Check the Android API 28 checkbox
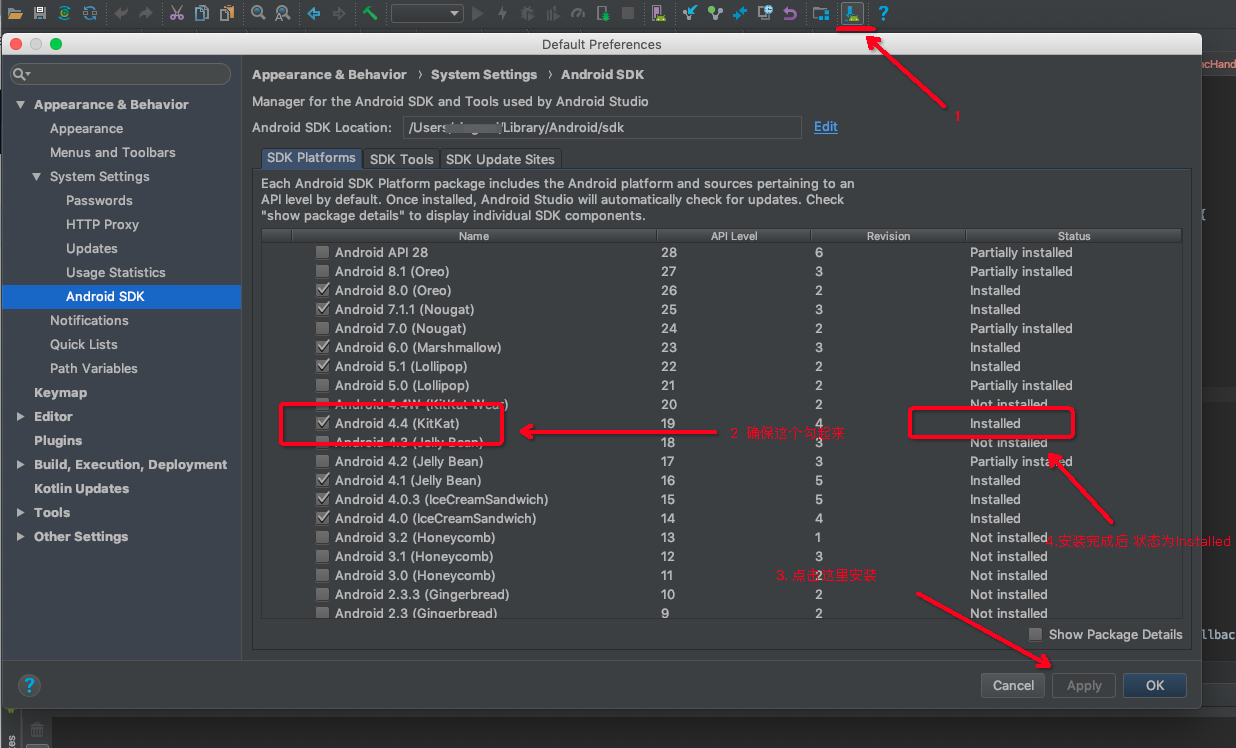This screenshot has height=748, width=1236. (x=322, y=252)
